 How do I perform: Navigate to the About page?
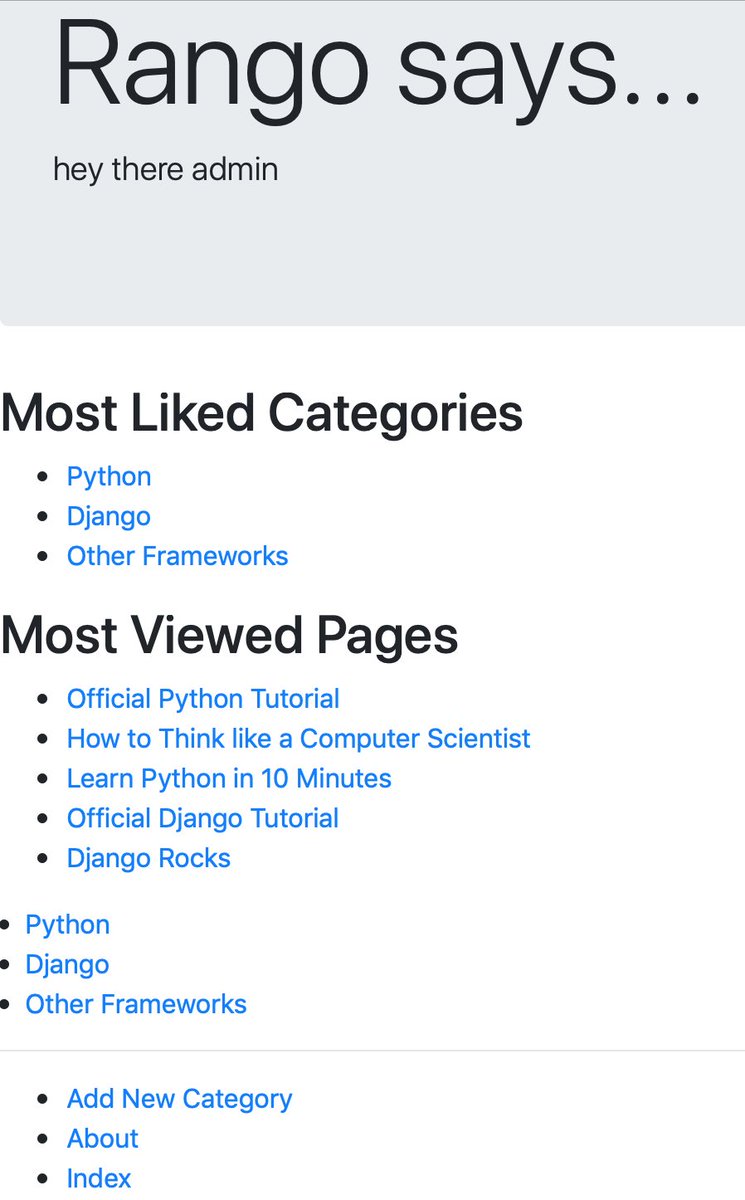point(103,1139)
